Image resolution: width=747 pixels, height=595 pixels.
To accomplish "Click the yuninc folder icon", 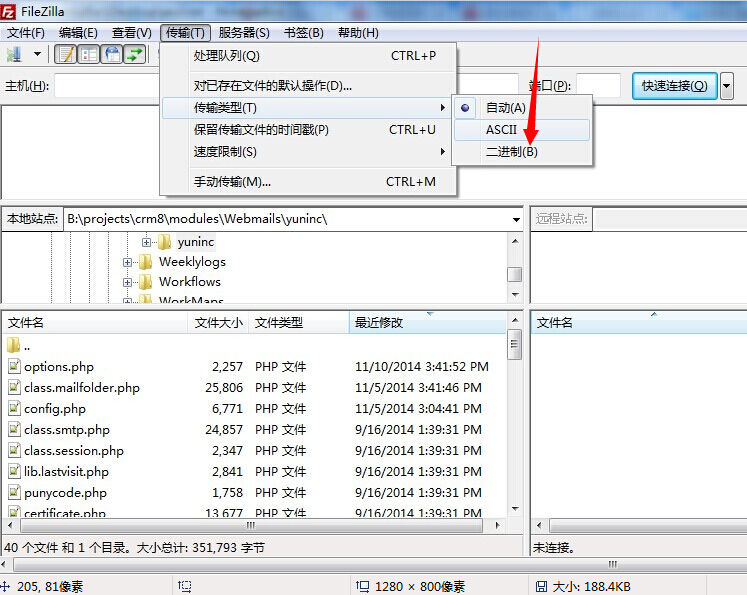I will [x=164, y=242].
